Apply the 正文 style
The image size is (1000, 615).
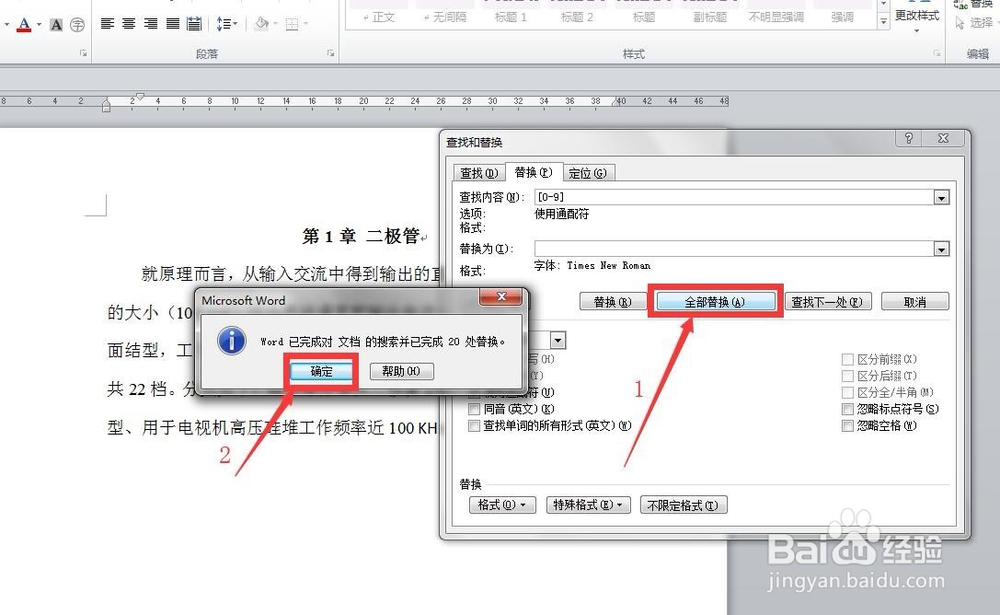click(380, 17)
